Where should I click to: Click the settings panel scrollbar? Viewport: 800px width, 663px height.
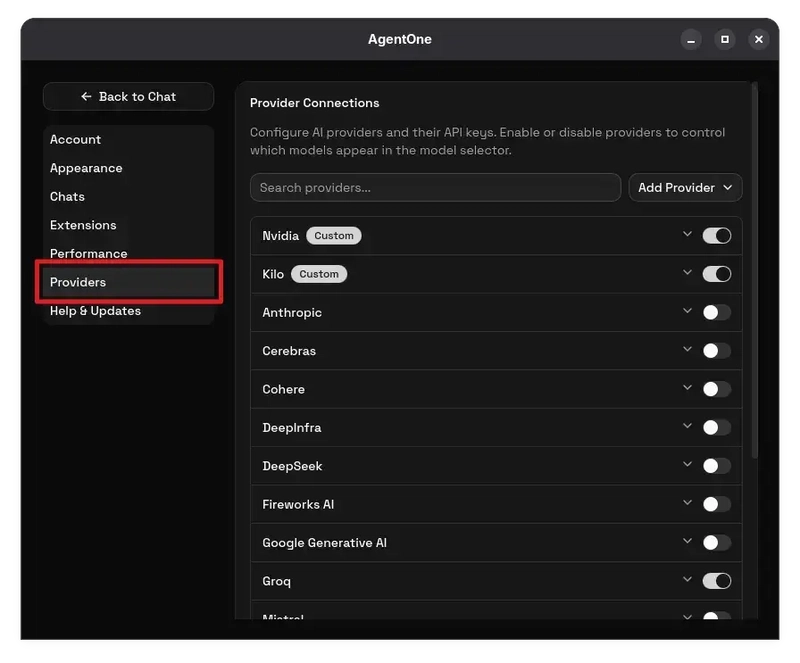[755, 271]
